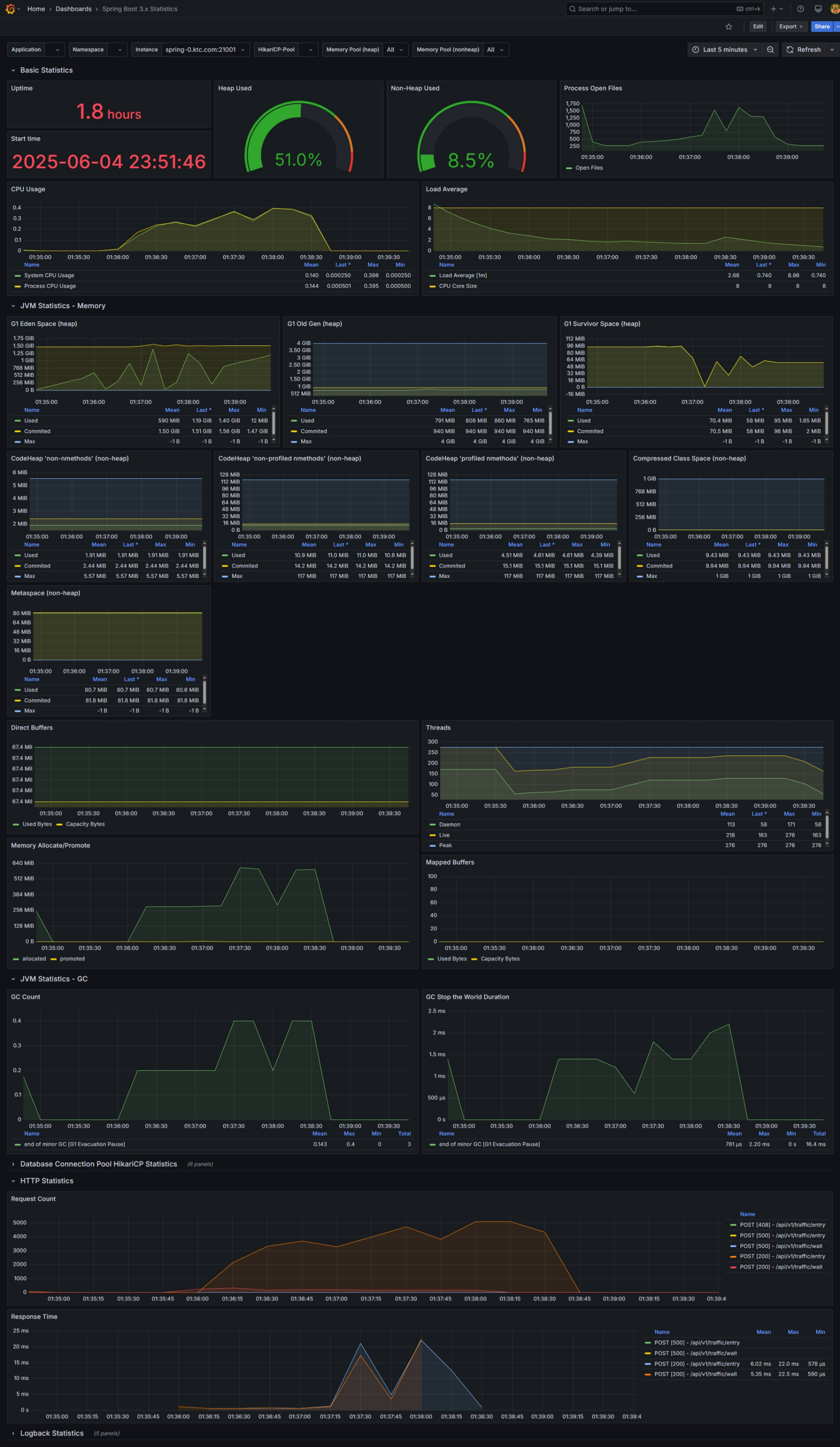This screenshot has width=840, height=1447.
Task: Click the Edit button
Action: pyautogui.click(x=758, y=26)
